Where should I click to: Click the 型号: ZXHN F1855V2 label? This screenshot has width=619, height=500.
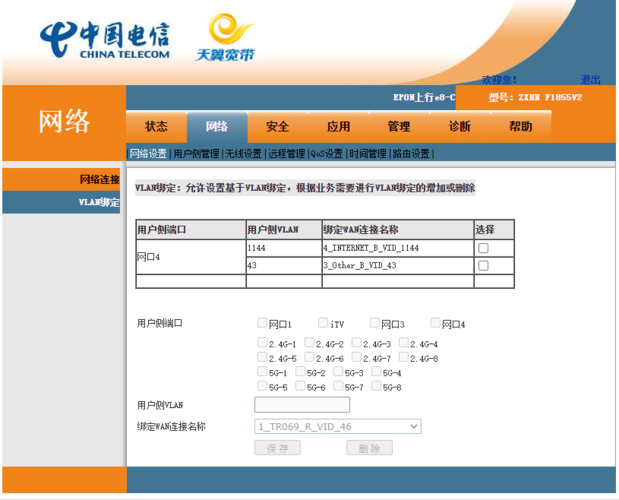tap(535, 97)
